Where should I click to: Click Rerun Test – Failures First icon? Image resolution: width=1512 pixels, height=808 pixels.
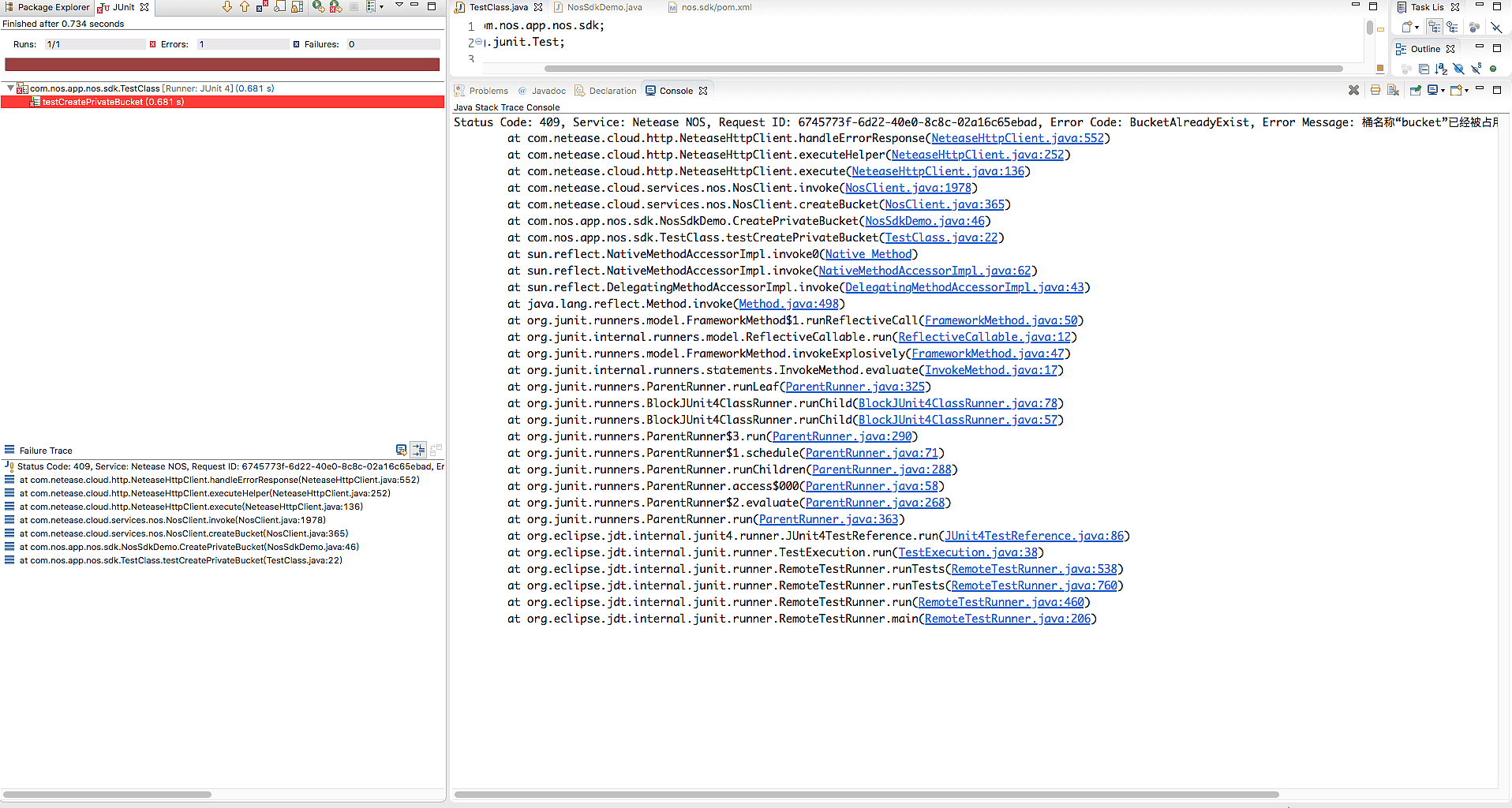335,7
